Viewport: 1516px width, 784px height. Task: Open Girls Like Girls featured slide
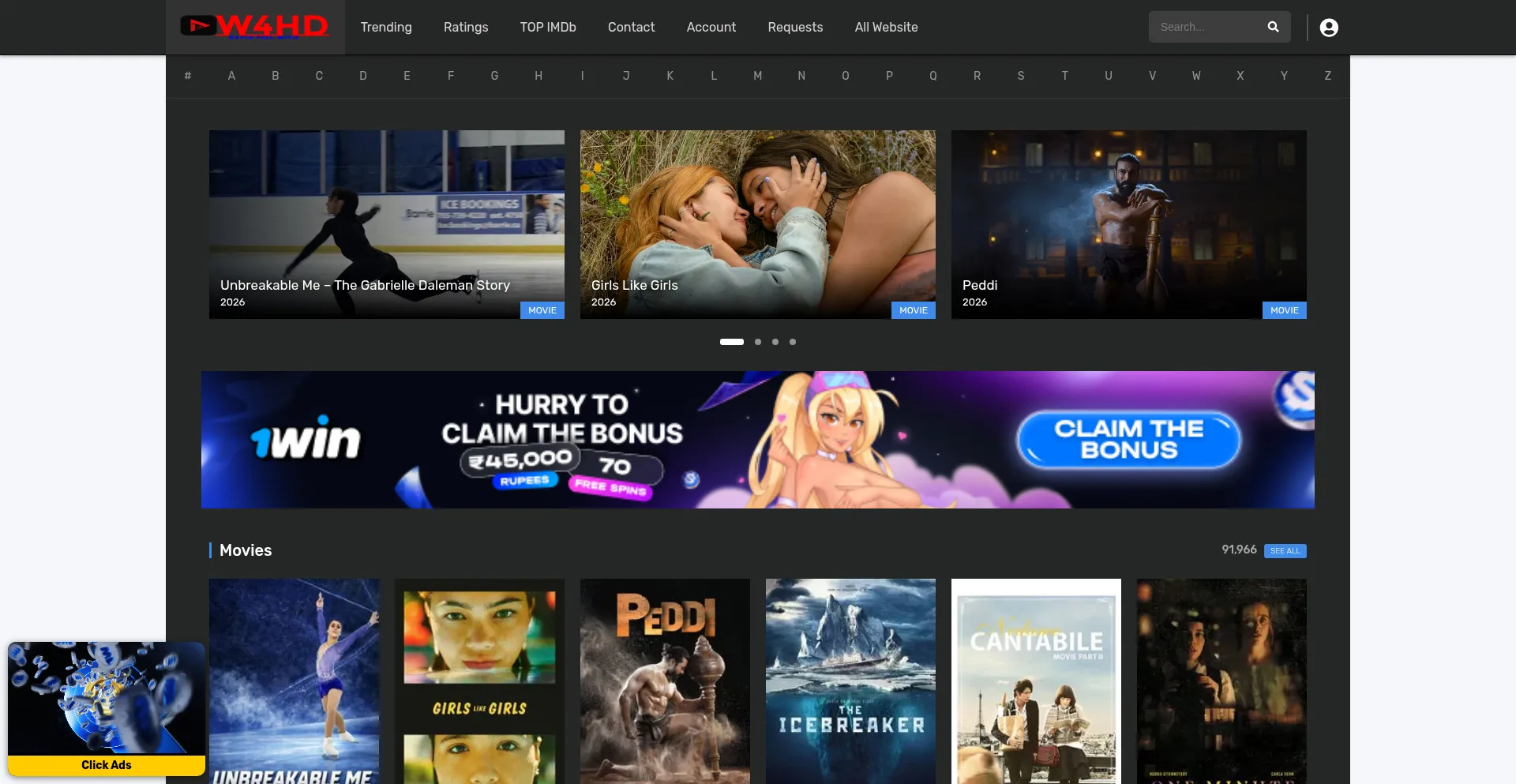758,224
